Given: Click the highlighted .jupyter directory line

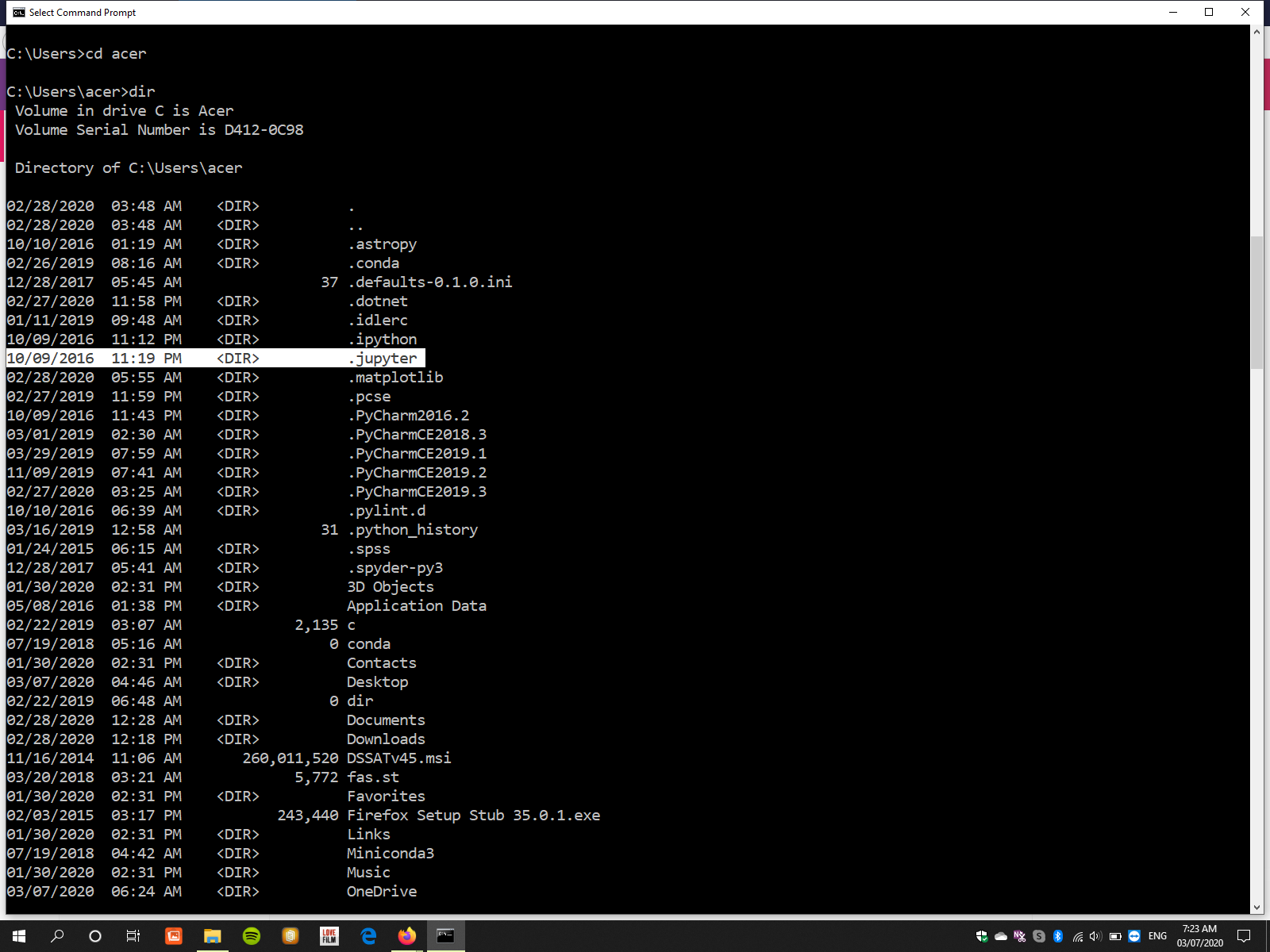Looking at the screenshot, I should pyautogui.click(x=216, y=359).
